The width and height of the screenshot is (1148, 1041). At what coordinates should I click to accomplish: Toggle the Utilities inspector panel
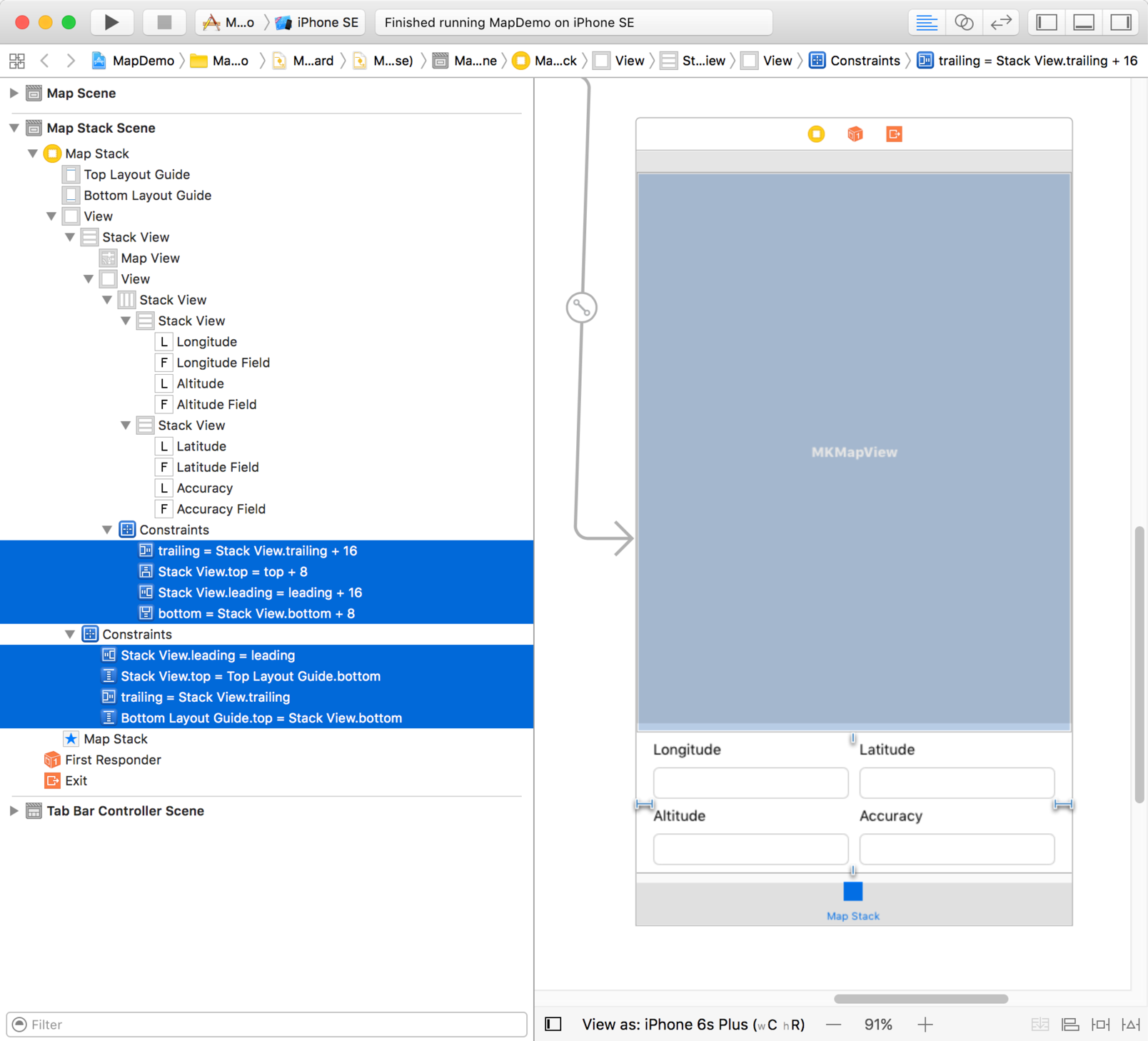click(x=1121, y=22)
